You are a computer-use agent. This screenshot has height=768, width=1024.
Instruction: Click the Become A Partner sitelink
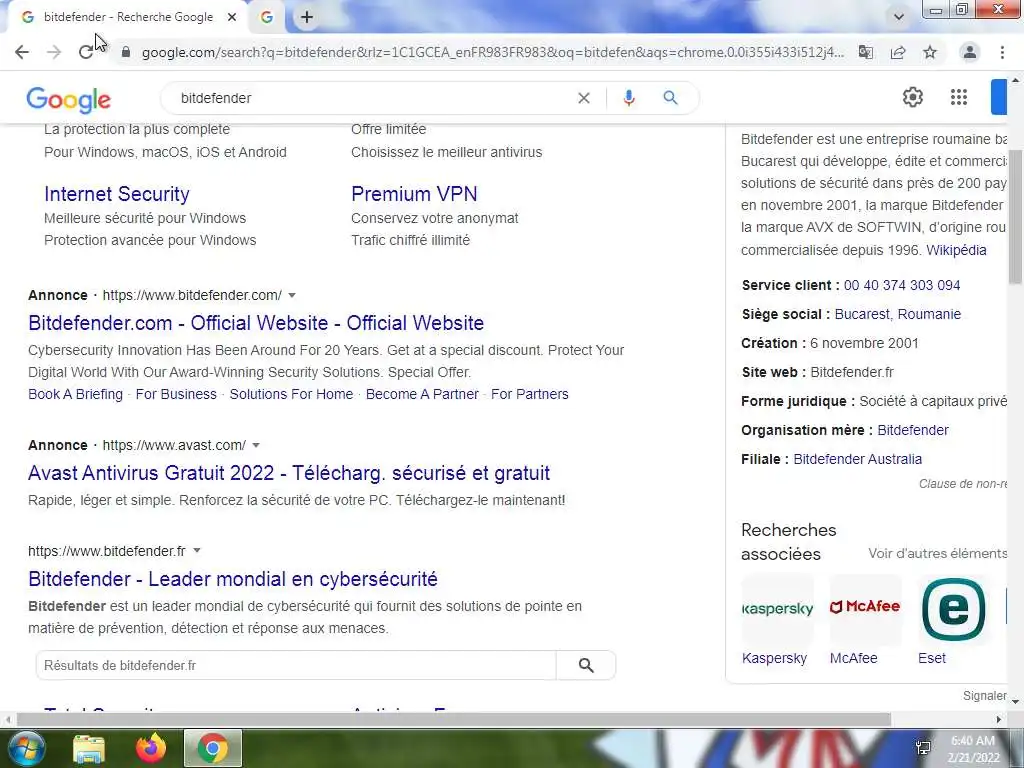pos(422,394)
